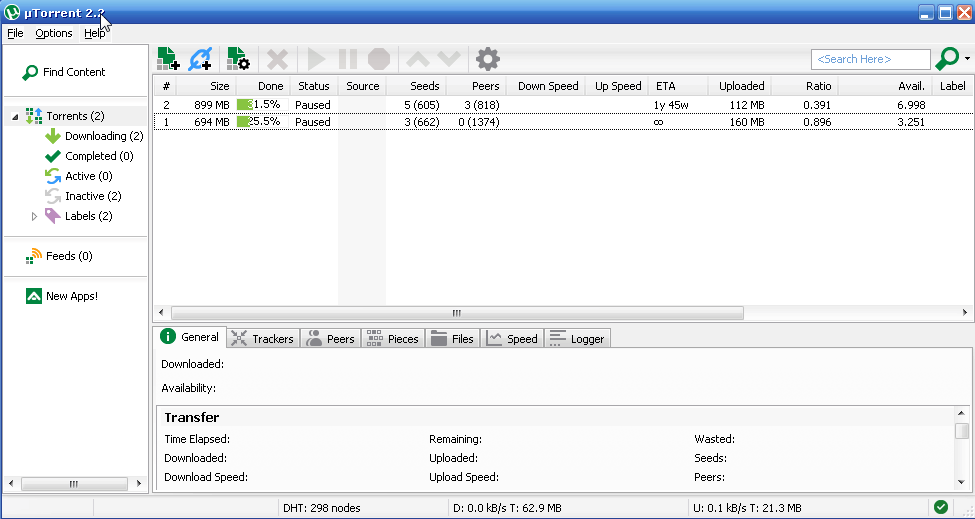Open the search provider dropdown arrow
Image resolution: width=975 pixels, height=519 pixels.
pos(967,59)
